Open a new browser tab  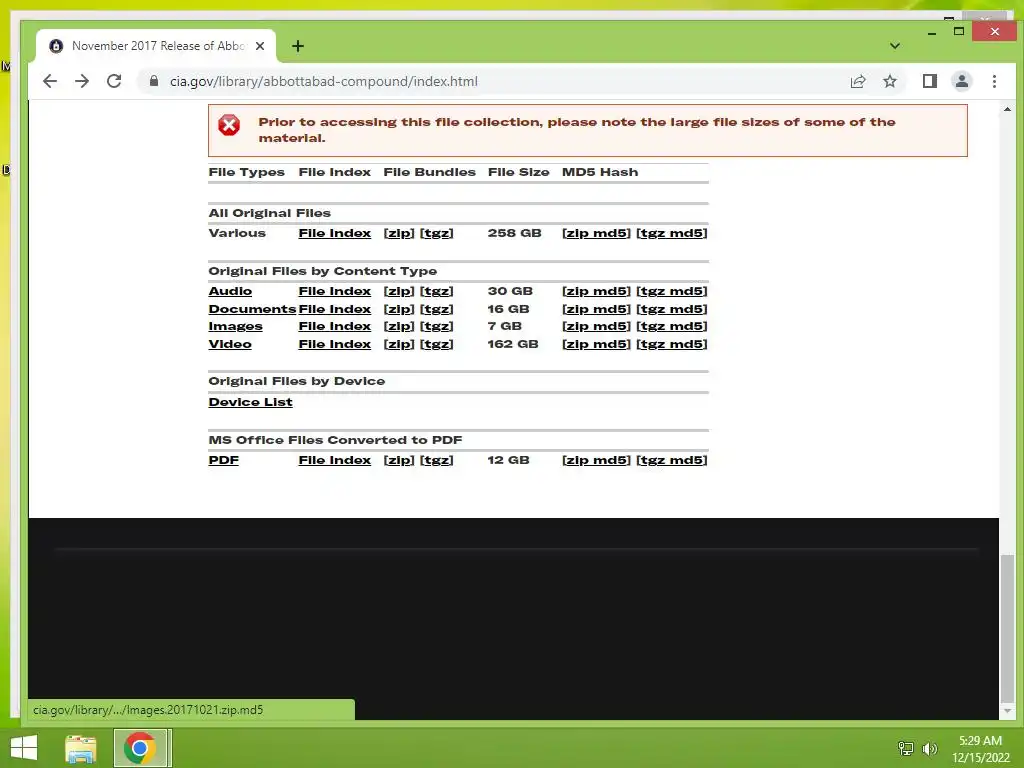(298, 46)
